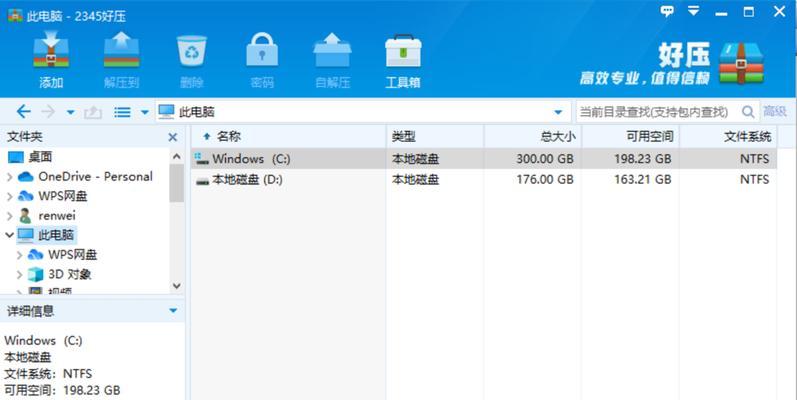Viewport: 797px width, 400px height.
Task: Select renwei in the folder tree
Action: tap(56, 216)
